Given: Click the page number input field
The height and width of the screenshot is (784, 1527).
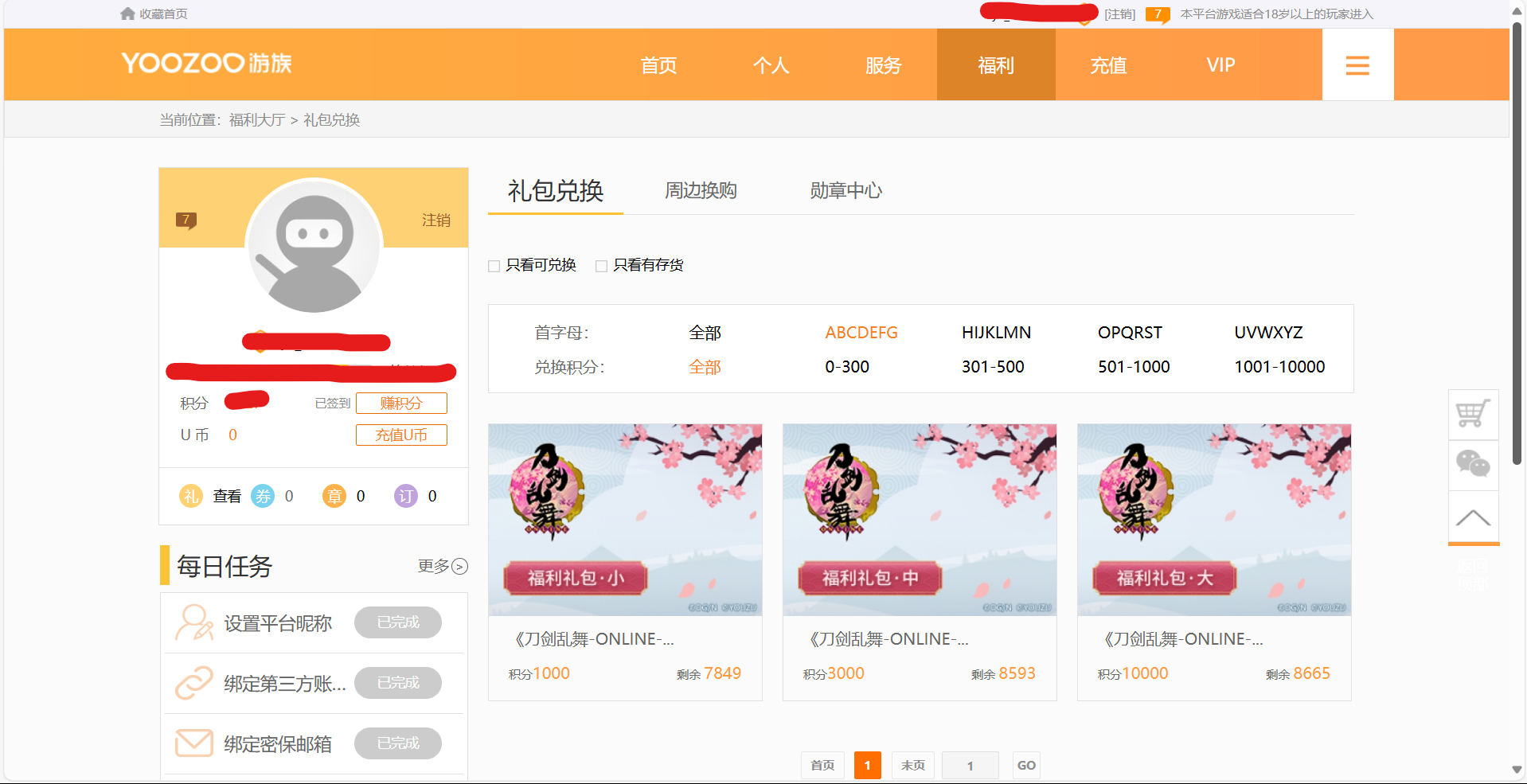Looking at the screenshot, I should (x=970, y=766).
